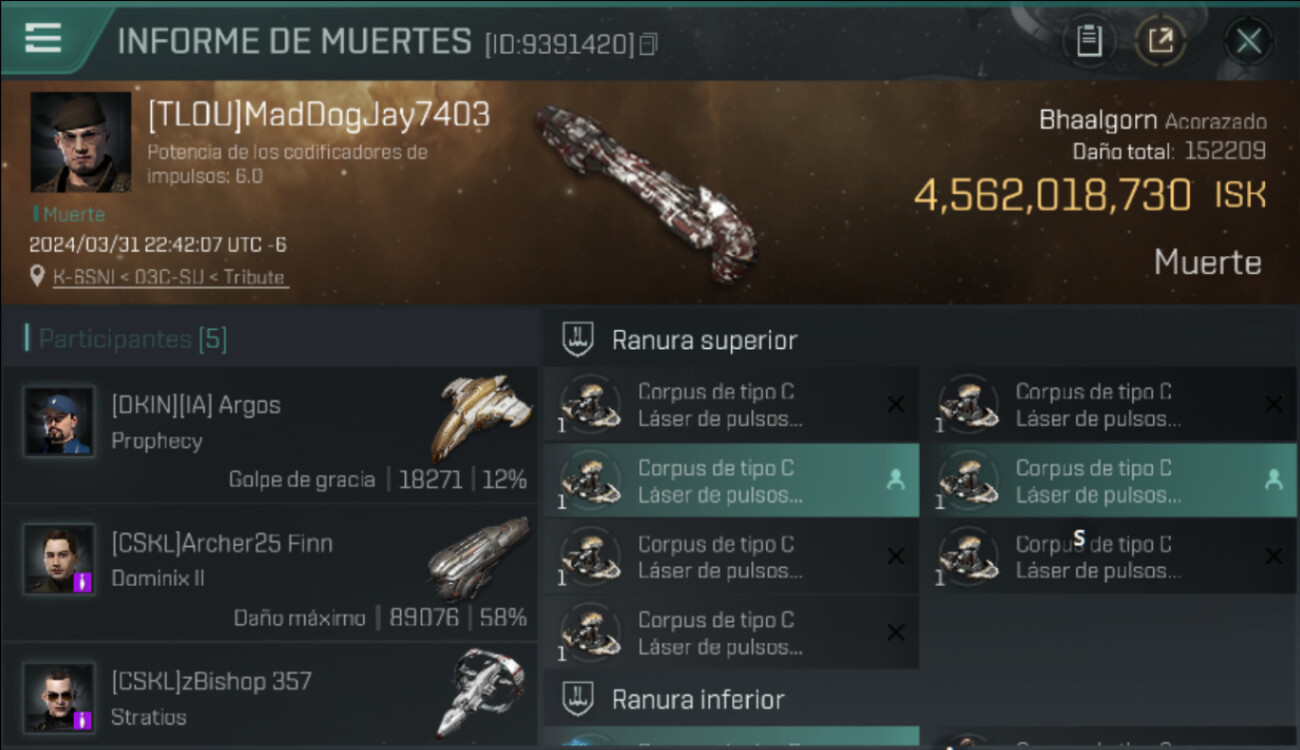1300x750 pixels.
Task: Click the Bhaalgorn ship name
Action: [1098, 121]
